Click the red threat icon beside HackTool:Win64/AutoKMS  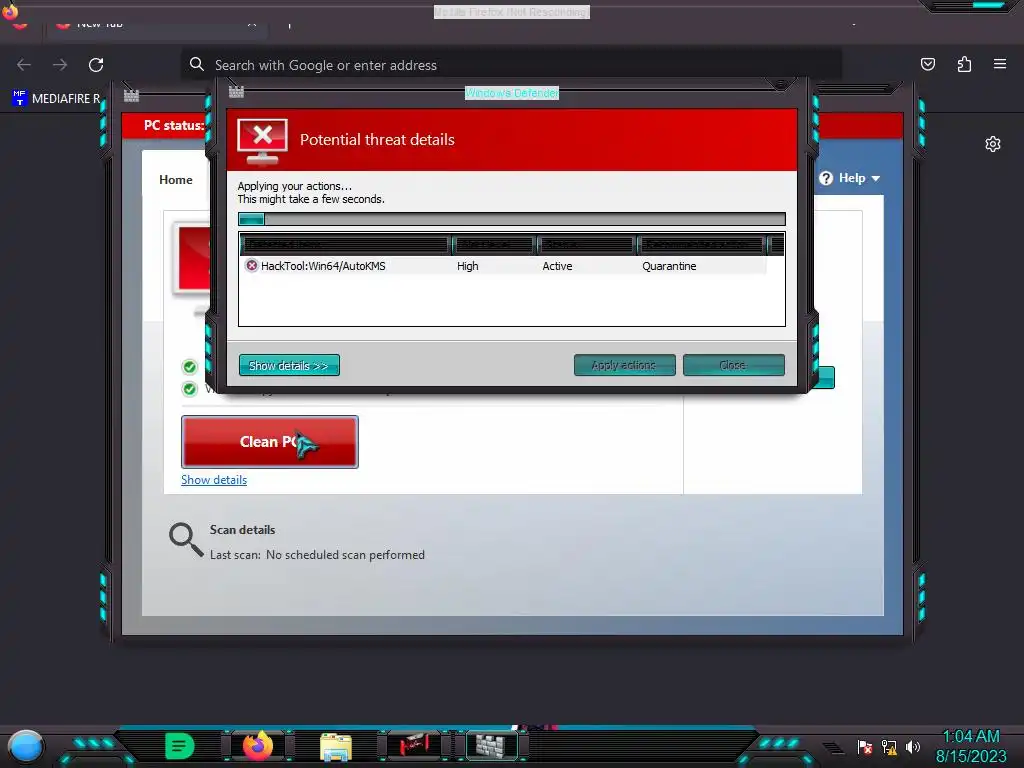251,266
